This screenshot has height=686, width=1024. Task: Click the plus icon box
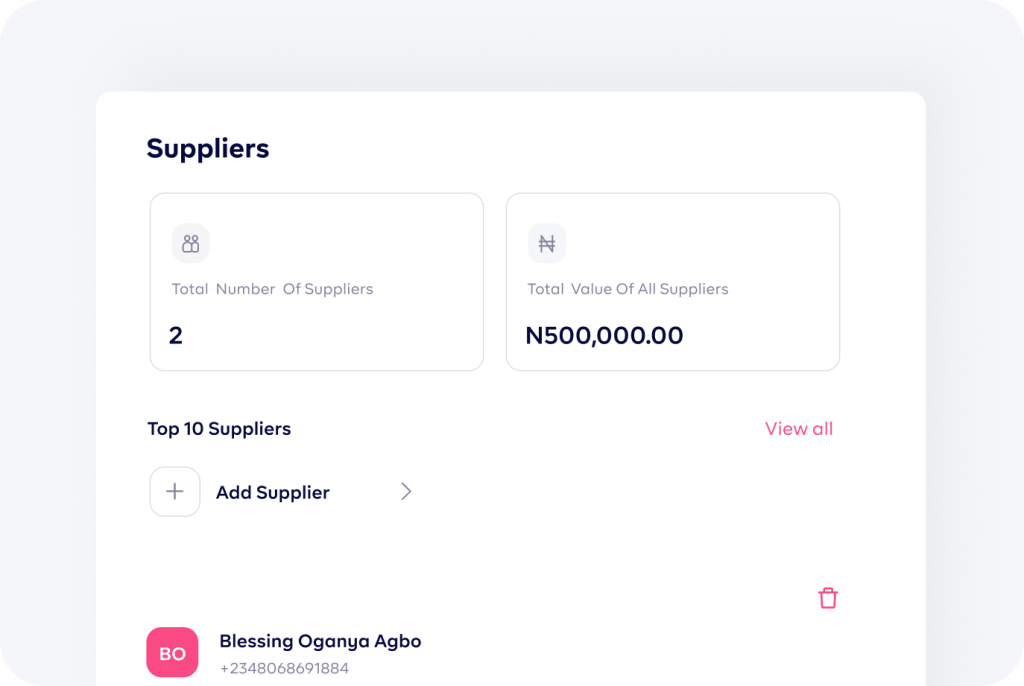(174, 491)
